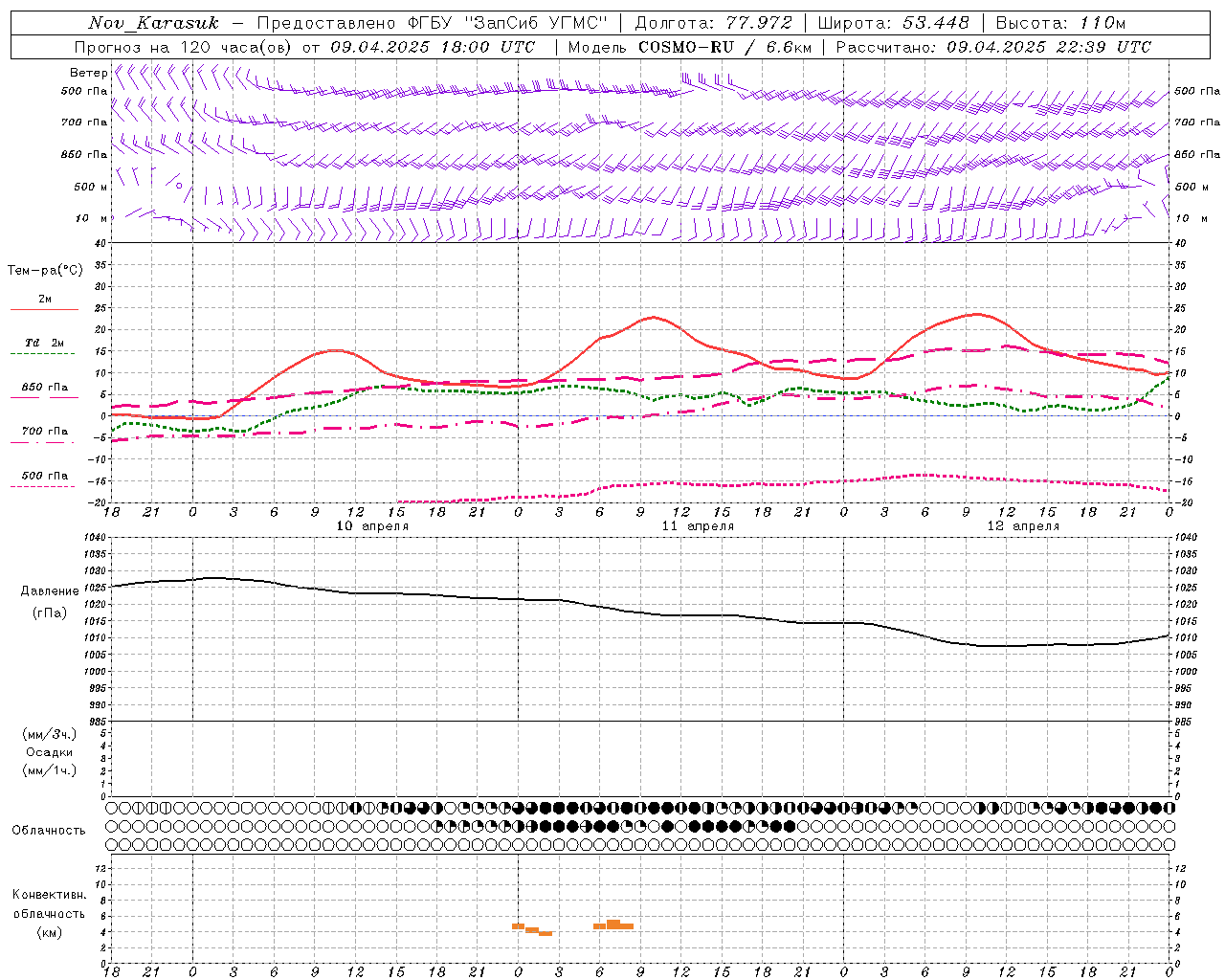Click the 11 апреля date label

(x=698, y=526)
